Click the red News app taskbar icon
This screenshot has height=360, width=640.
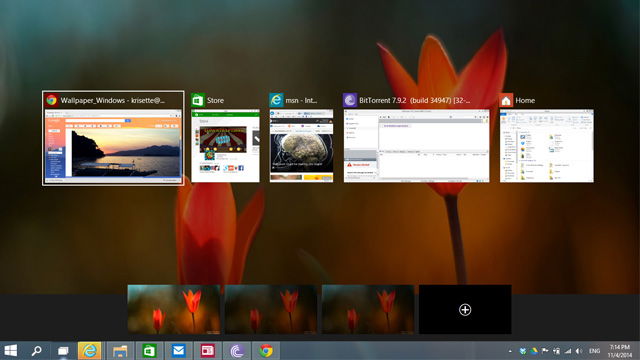(208, 351)
